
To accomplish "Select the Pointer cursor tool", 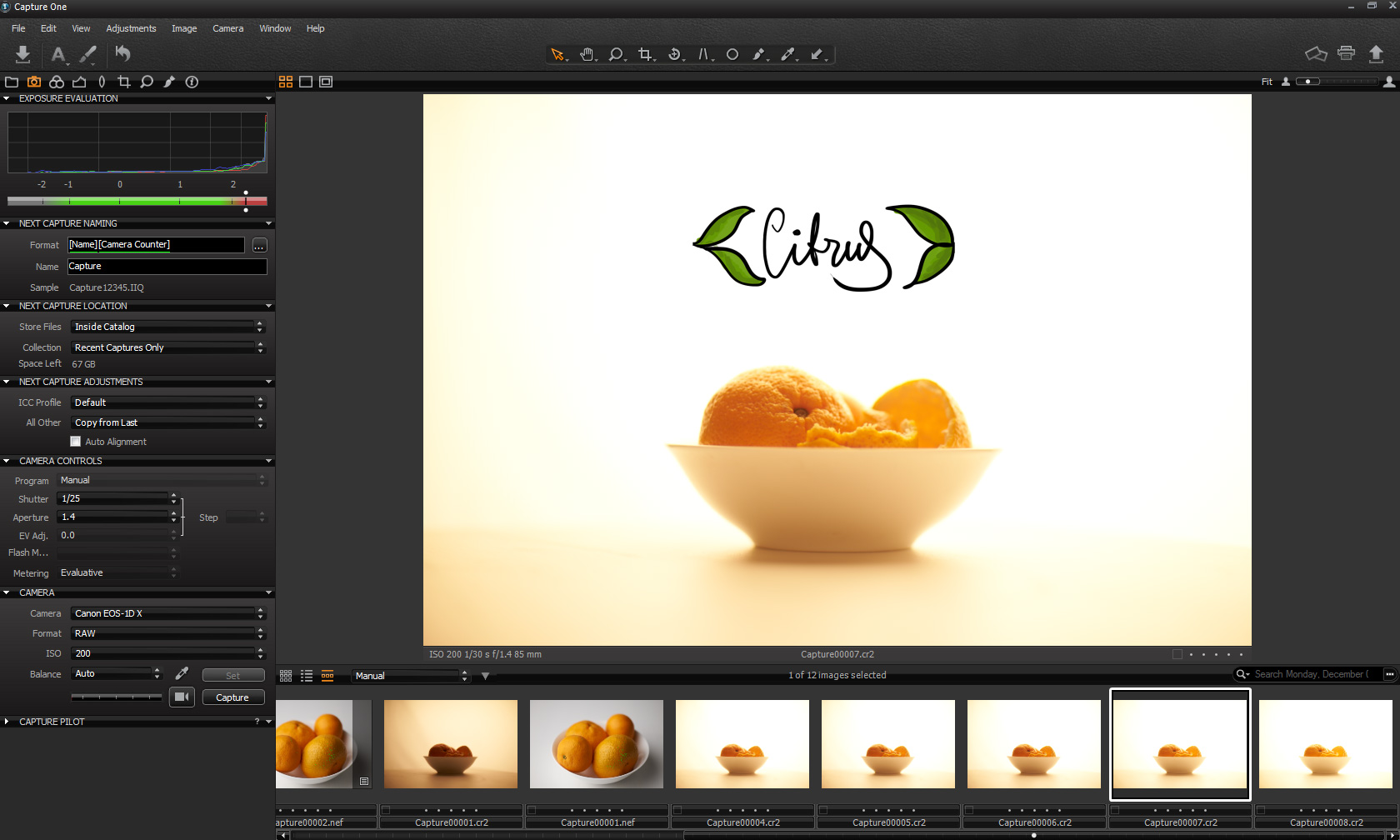I will tap(557, 54).
